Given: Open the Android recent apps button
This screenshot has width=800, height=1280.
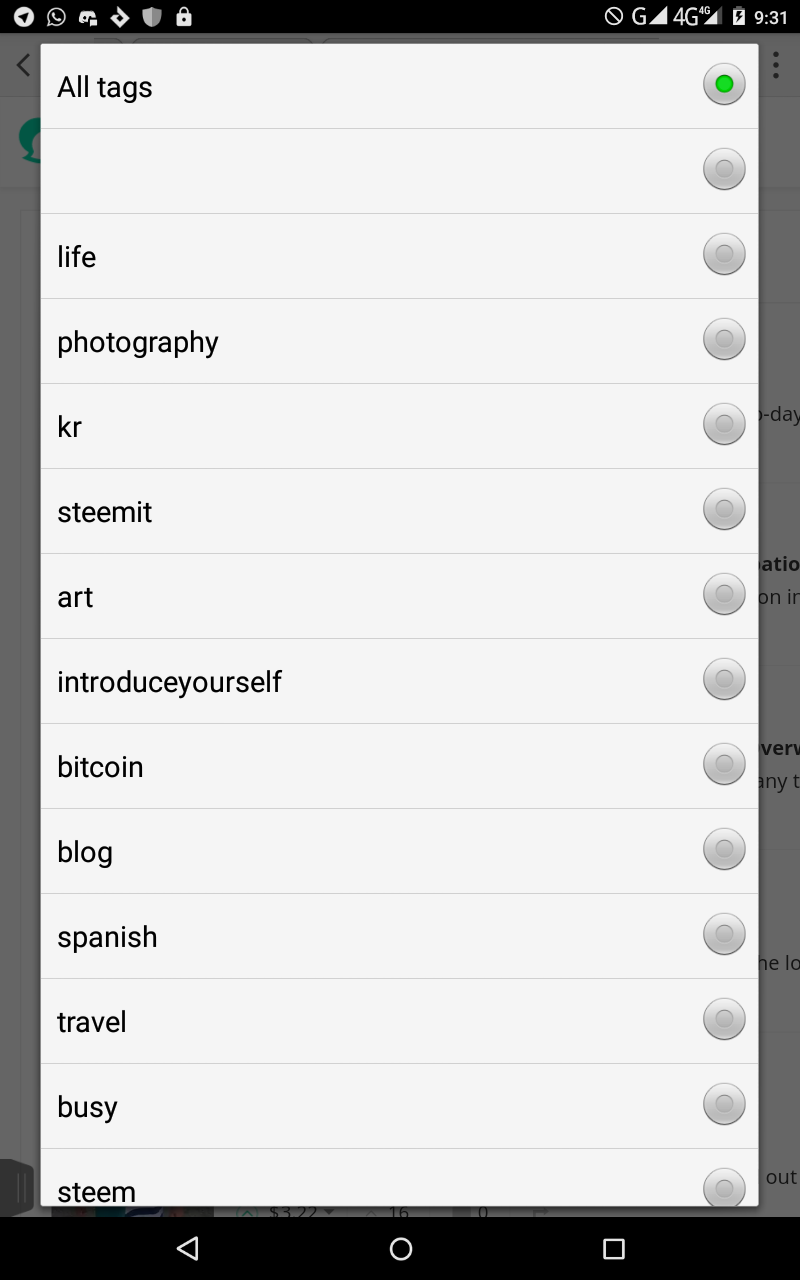Looking at the screenshot, I should click(613, 1248).
